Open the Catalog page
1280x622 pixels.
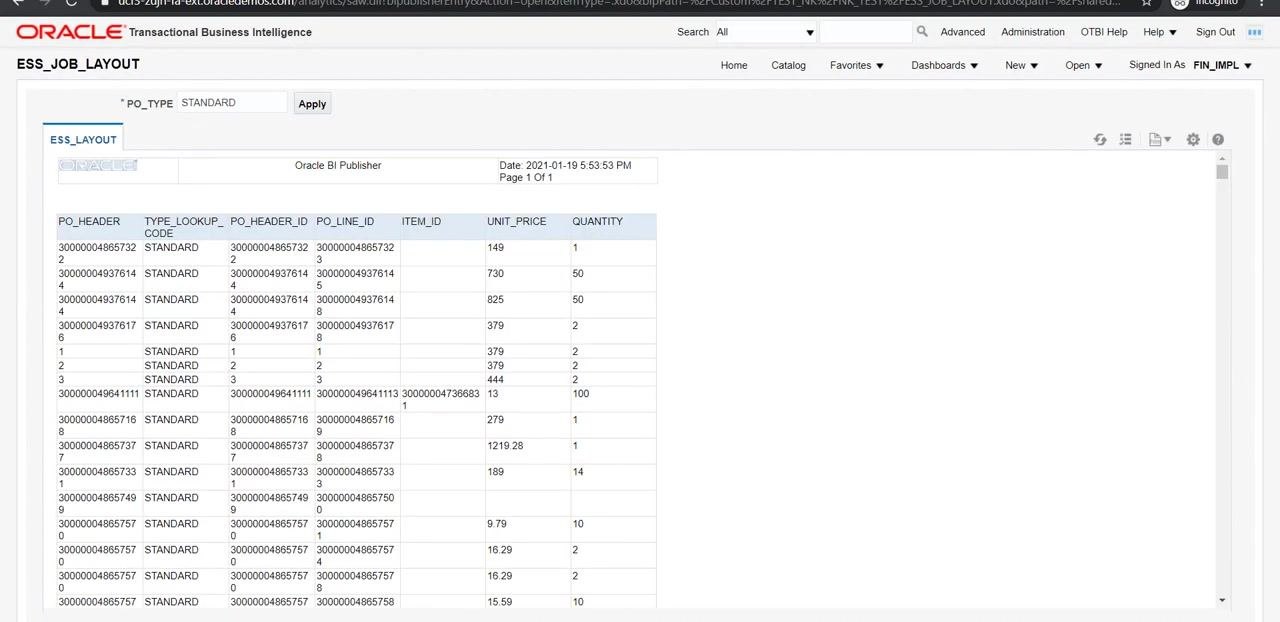(x=788, y=66)
